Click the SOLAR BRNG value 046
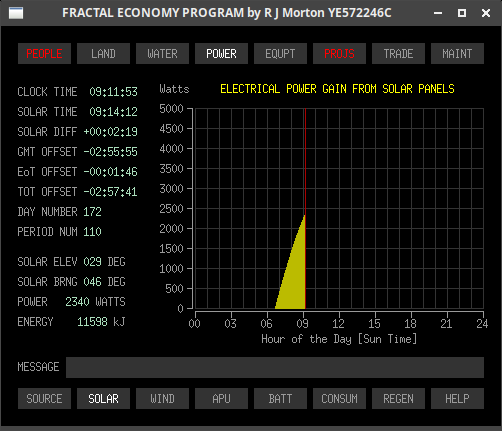The image size is (502, 431). tap(92, 282)
